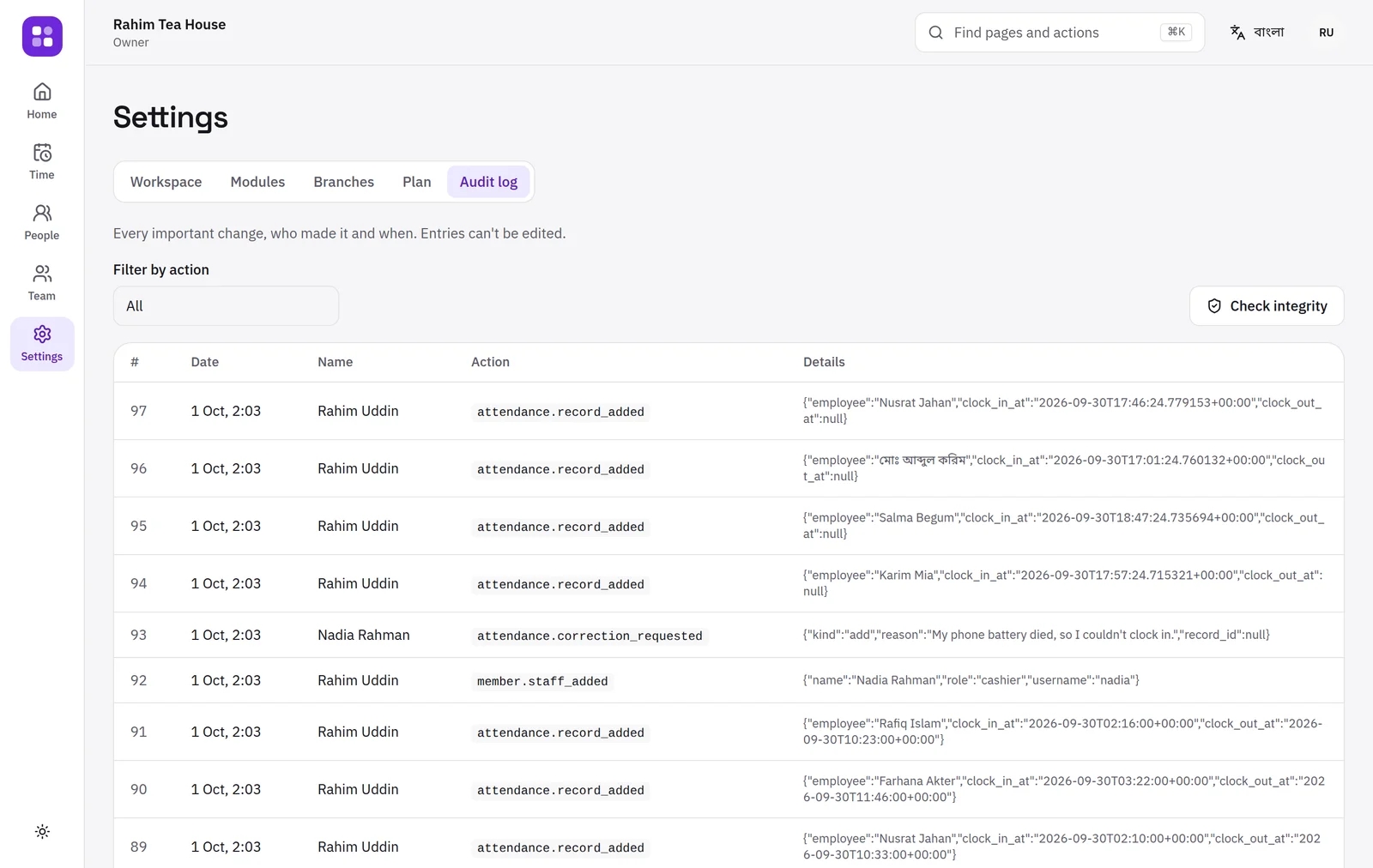Click the Find pages and actions field
Screen dimensions: 1373x868
click(x=1060, y=33)
